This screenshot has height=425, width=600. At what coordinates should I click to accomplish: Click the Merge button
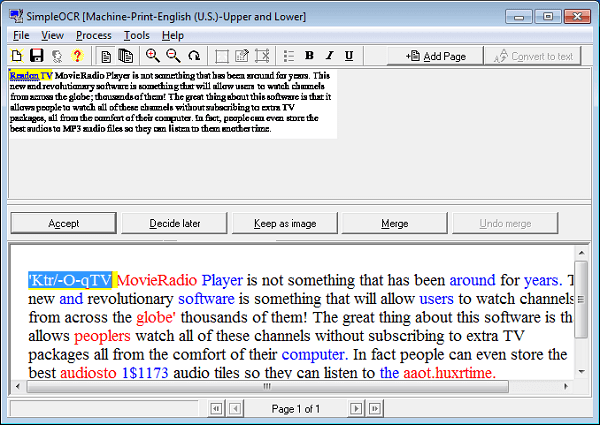click(395, 223)
